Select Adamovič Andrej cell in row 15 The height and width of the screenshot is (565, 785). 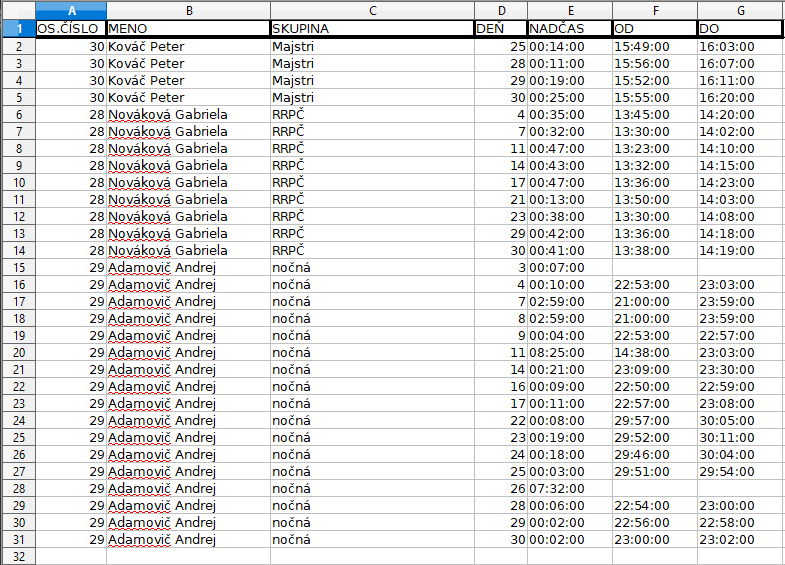189,268
